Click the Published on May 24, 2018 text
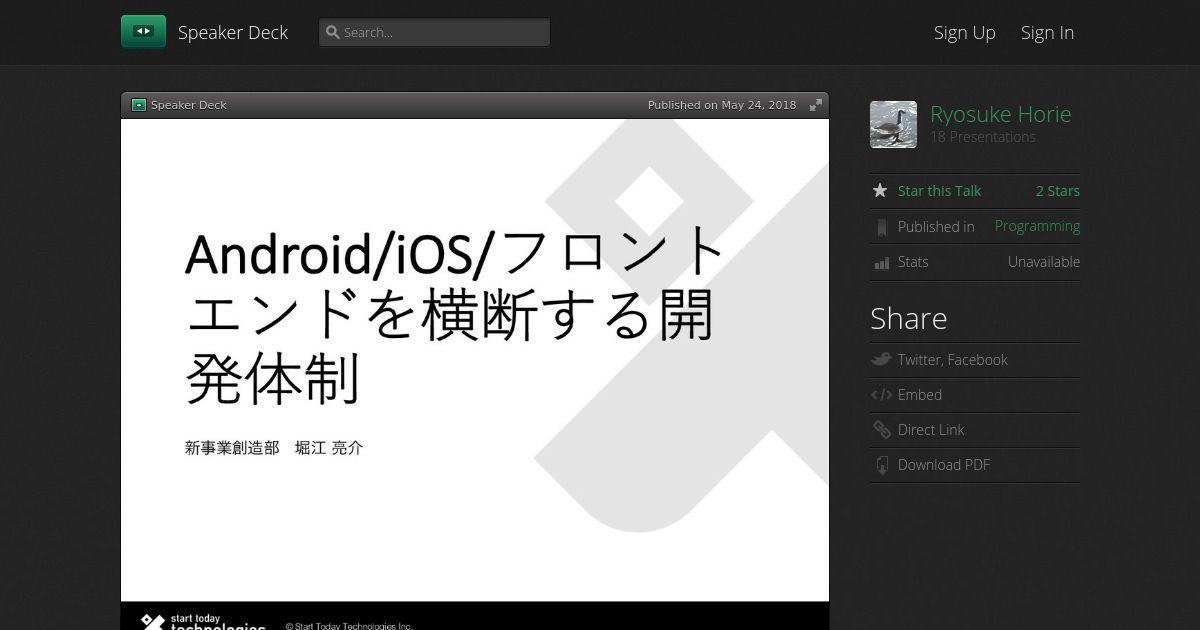Screen dimensions: 1200x630 [722, 105]
